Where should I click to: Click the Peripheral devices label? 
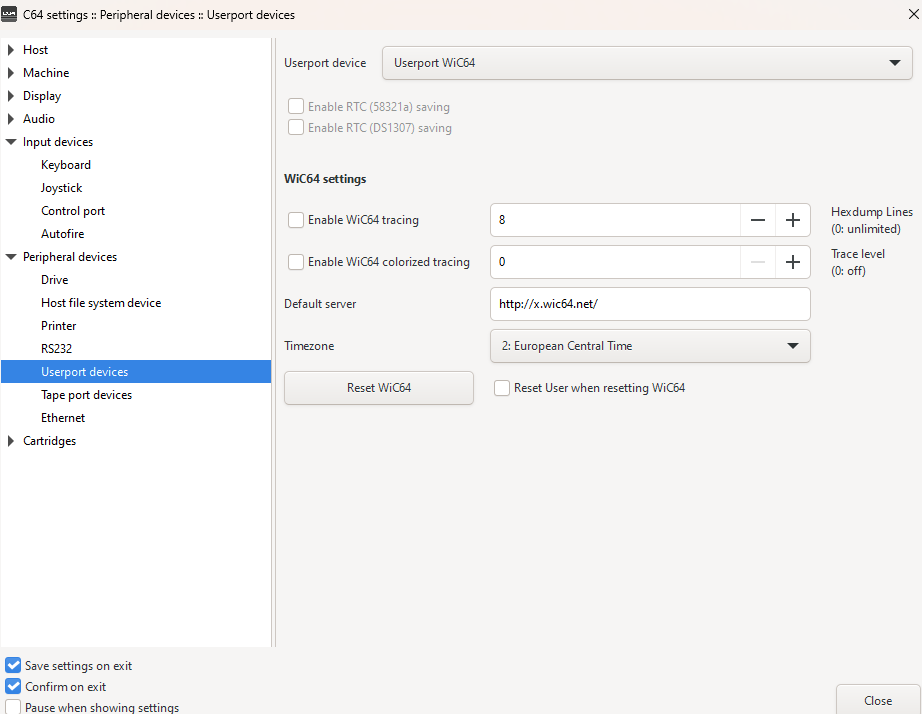(69, 257)
